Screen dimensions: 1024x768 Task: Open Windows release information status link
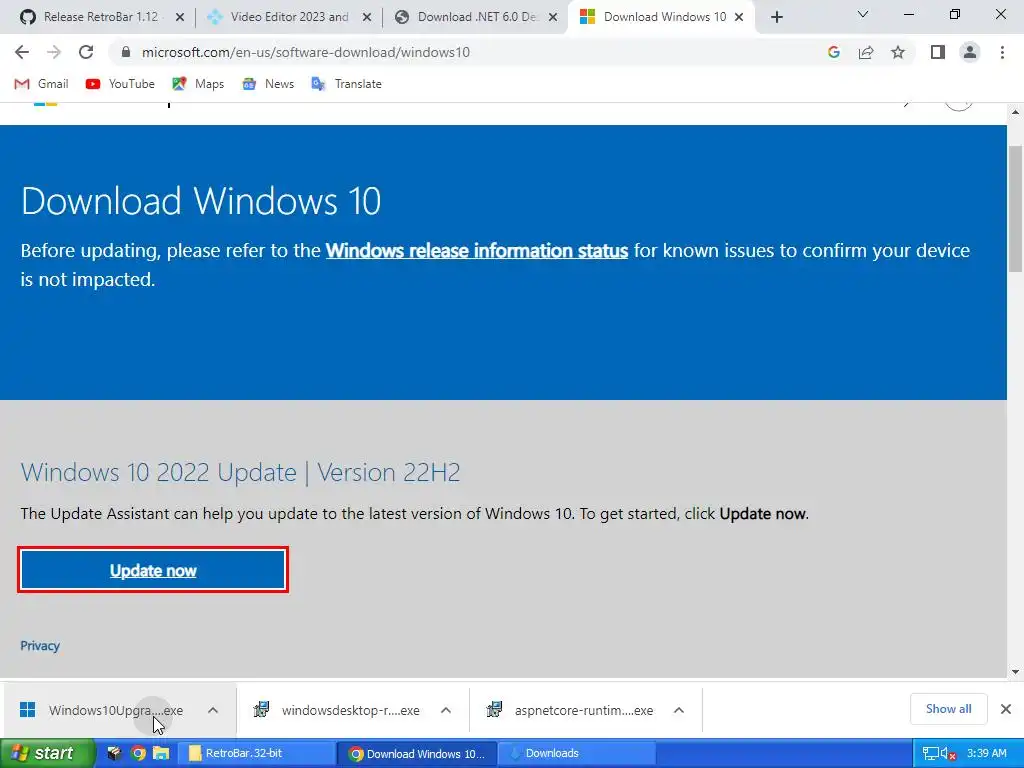pos(477,251)
